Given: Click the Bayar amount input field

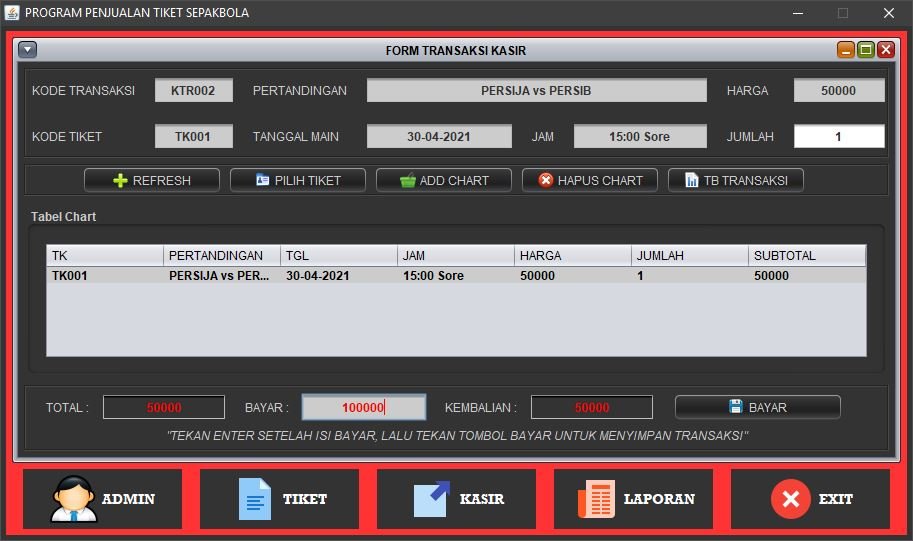Looking at the screenshot, I should click(x=364, y=407).
